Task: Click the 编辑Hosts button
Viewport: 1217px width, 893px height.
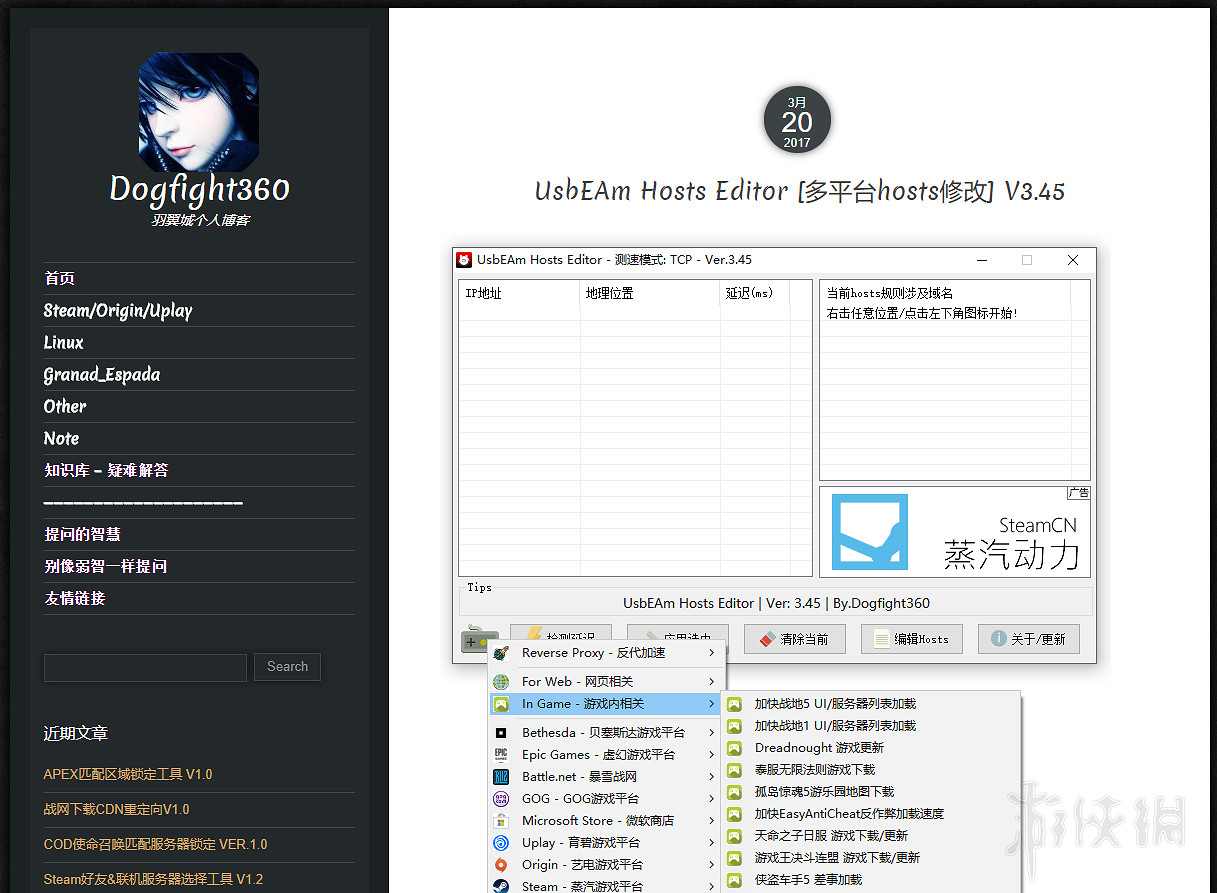Action: (x=911, y=639)
